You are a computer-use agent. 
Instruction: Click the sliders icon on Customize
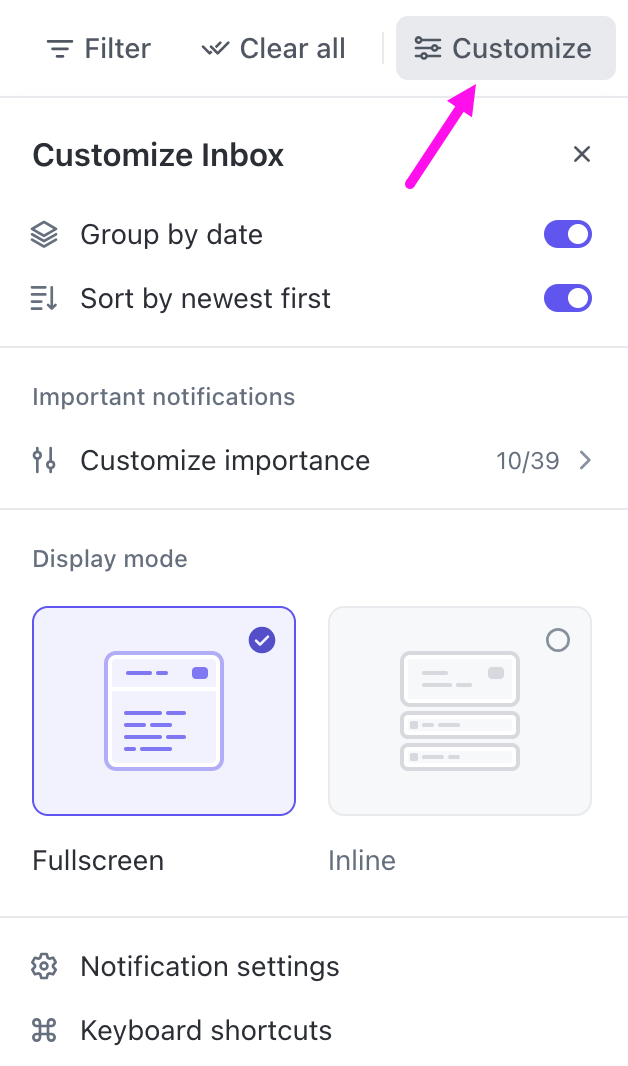428,48
